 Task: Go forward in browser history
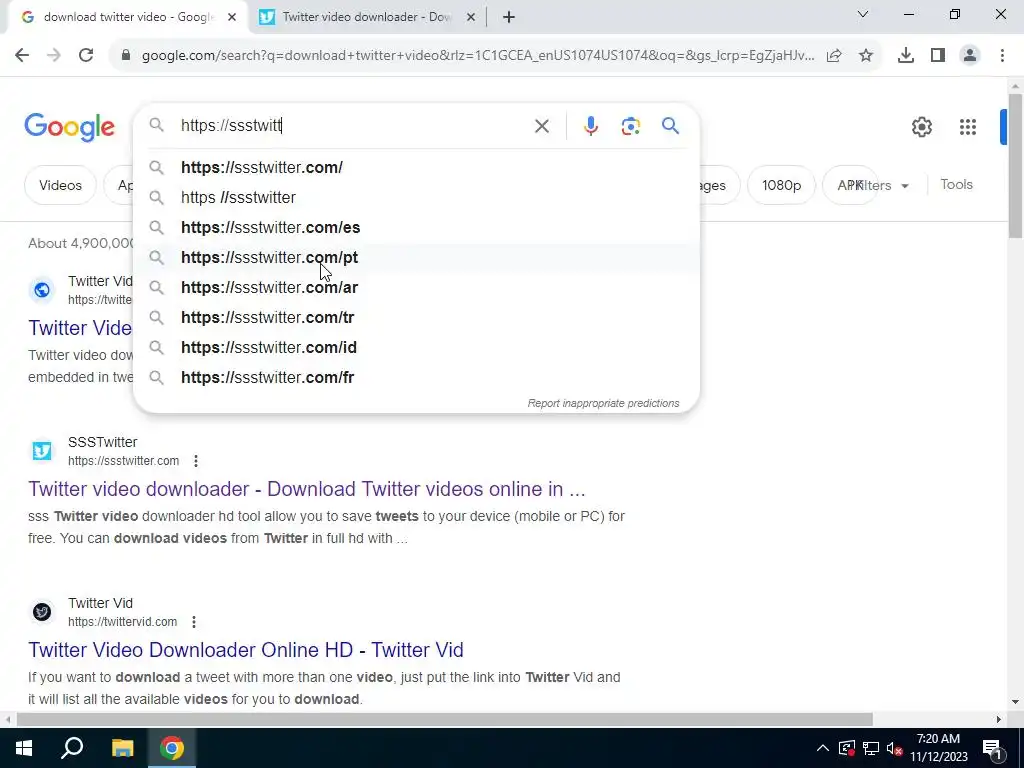click(54, 55)
